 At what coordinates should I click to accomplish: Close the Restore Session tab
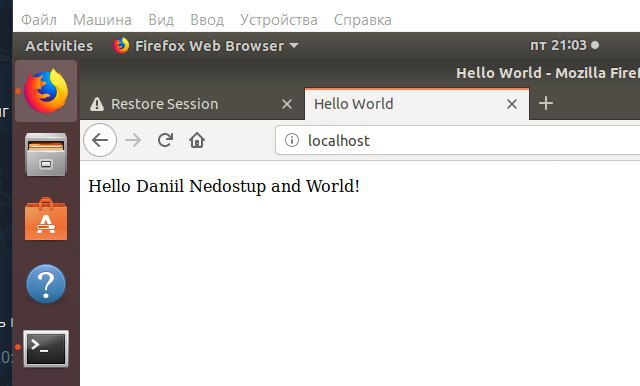click(287, 104)
